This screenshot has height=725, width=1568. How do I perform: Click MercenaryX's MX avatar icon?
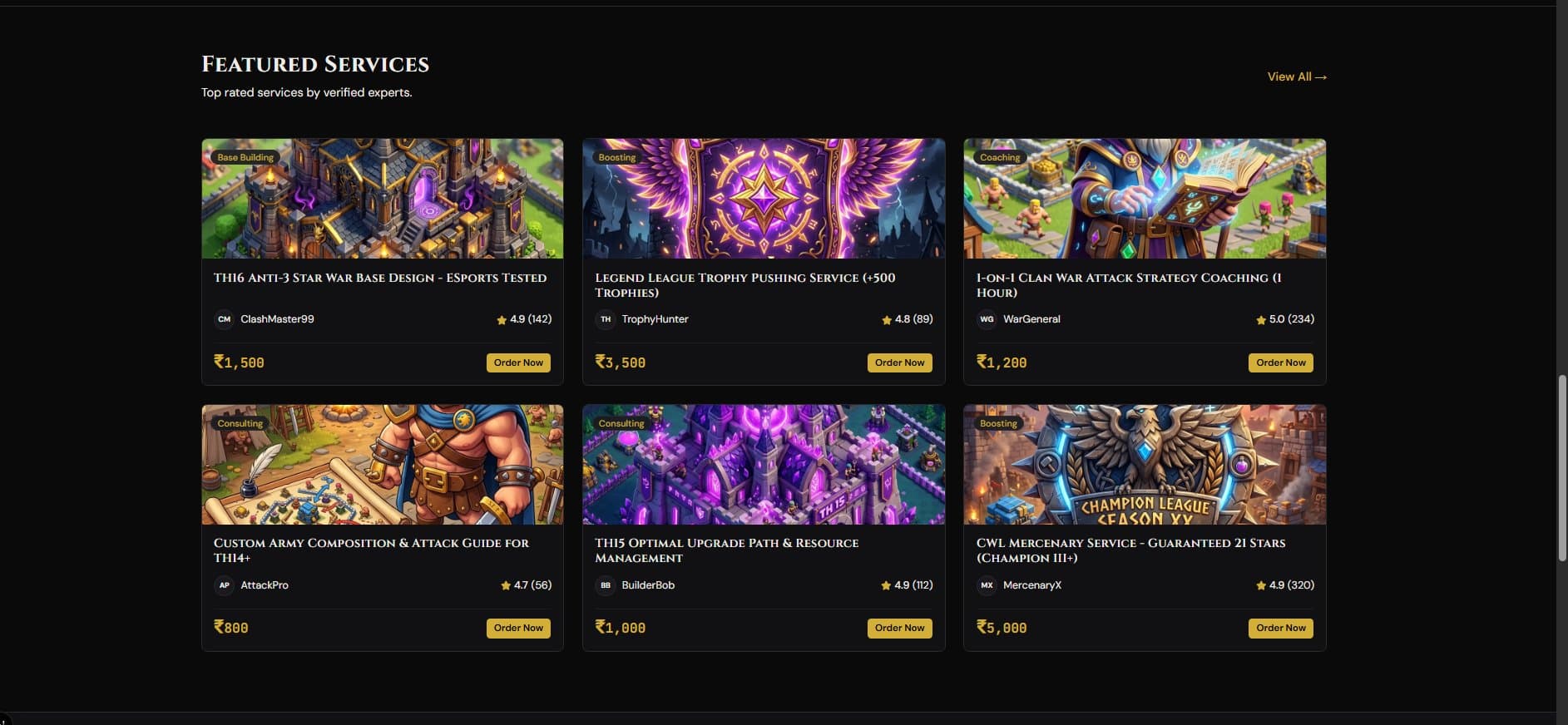click(x=987, y=585)
